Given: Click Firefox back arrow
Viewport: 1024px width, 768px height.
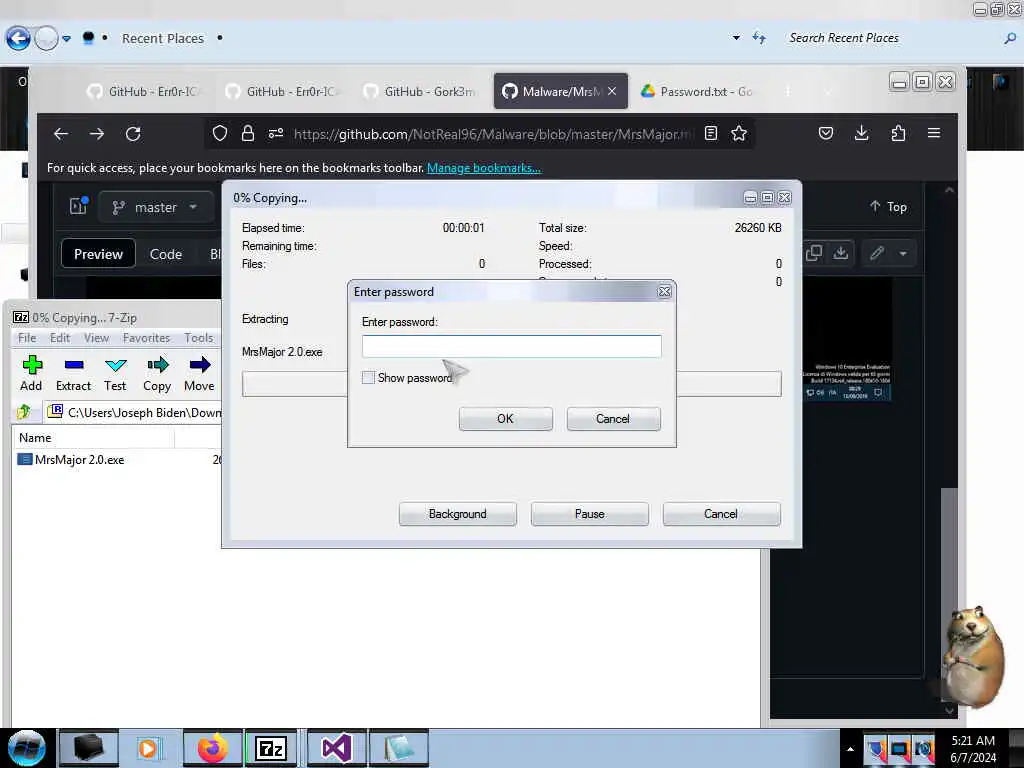Looking at the screenshot, I should [x=61, y=134].
